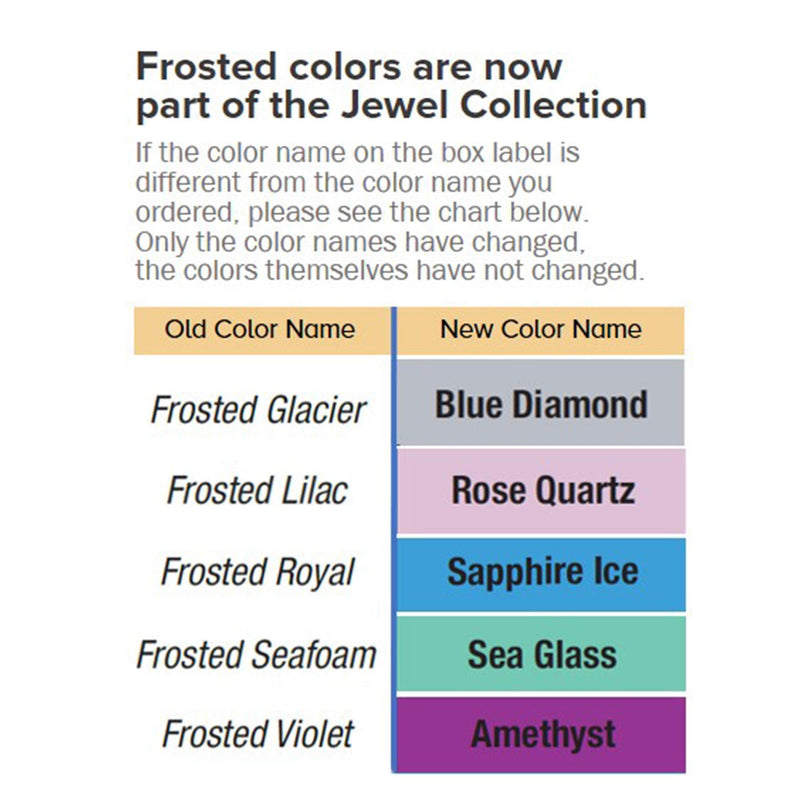Select the Amethyst purple swatch
Image resolution: width=800 pixels, height=800 pixels.
[541, 735]
